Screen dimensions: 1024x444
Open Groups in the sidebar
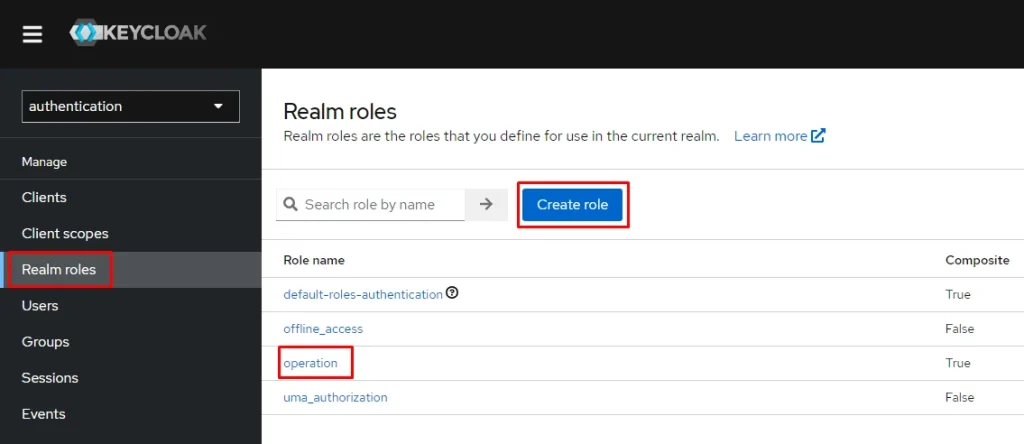45,341
